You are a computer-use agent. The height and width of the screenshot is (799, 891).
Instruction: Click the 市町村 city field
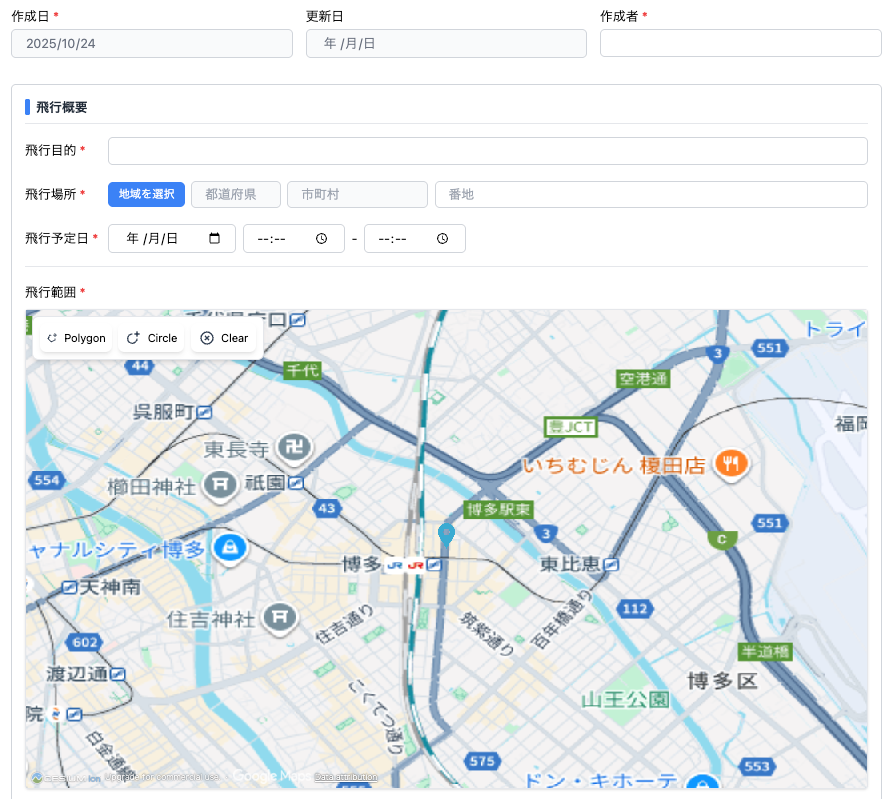(x=357, y=194)
